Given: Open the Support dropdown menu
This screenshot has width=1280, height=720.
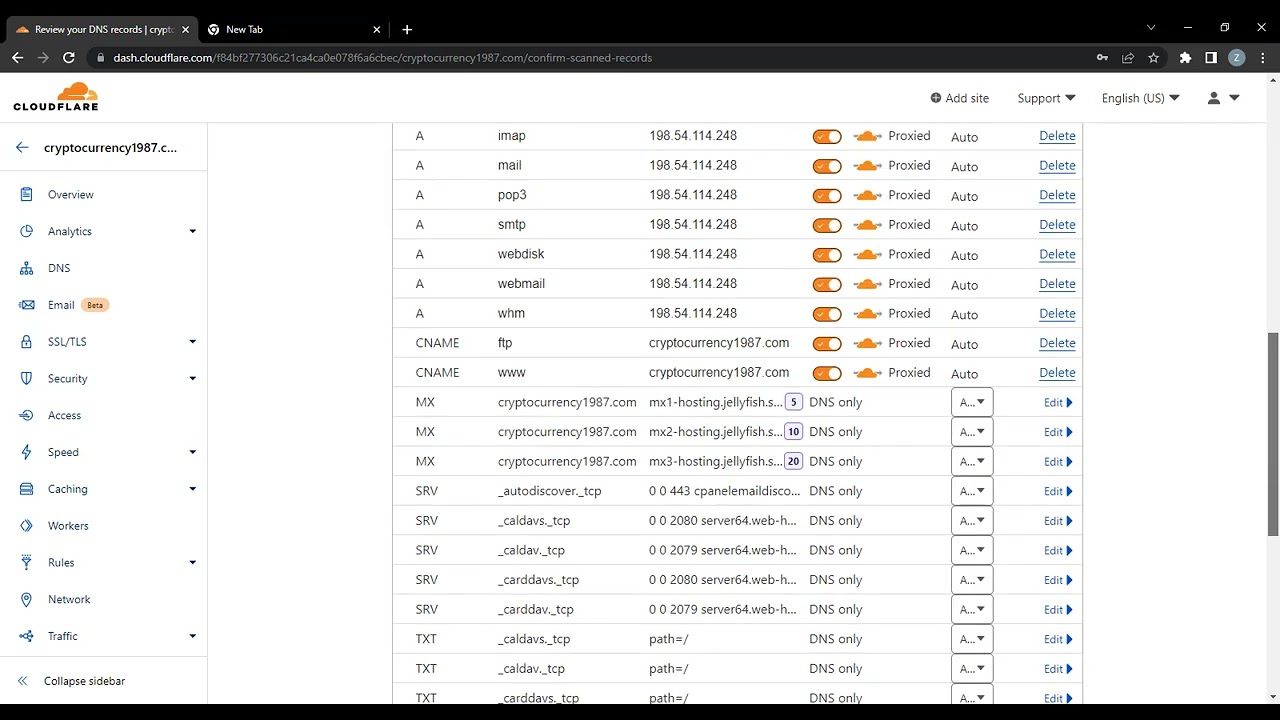Looking at the screenshot, I should point(1046,98).
